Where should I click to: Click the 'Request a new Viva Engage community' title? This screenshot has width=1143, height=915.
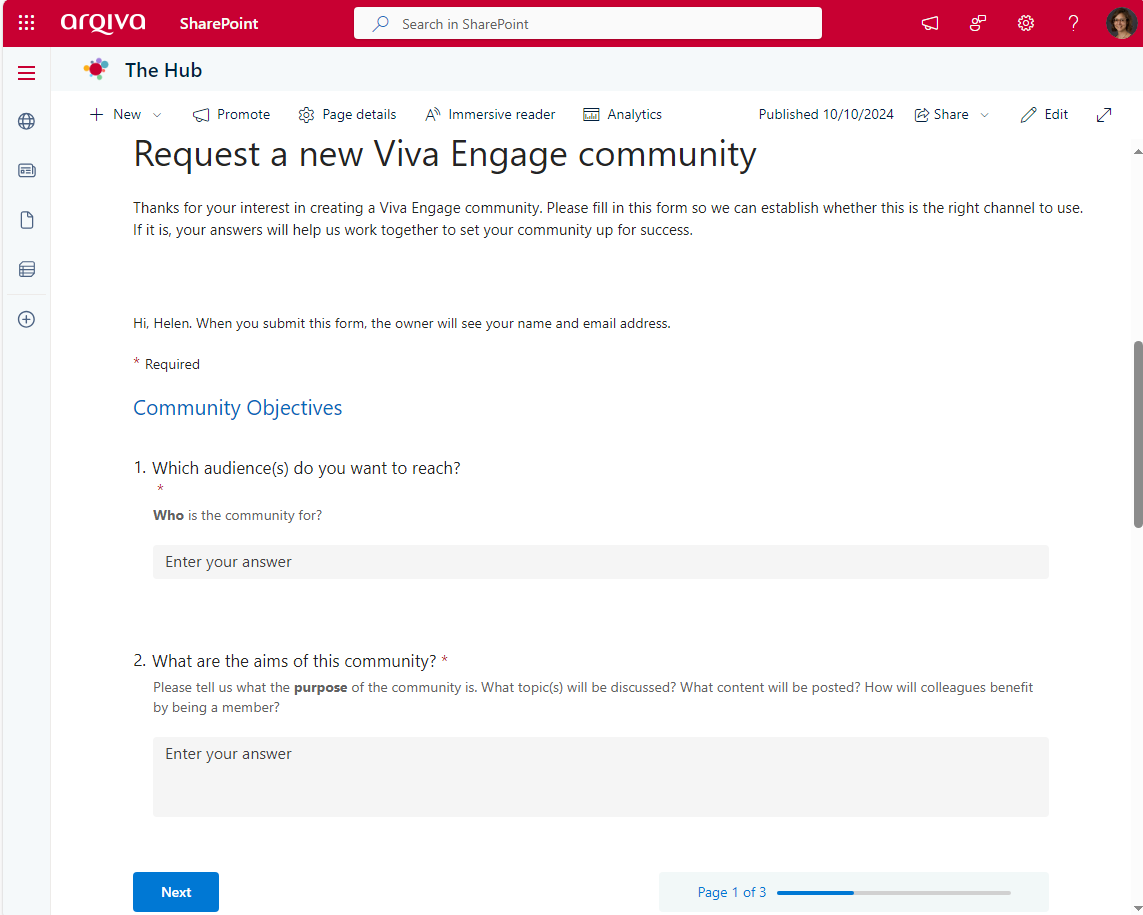click(445, 155)
